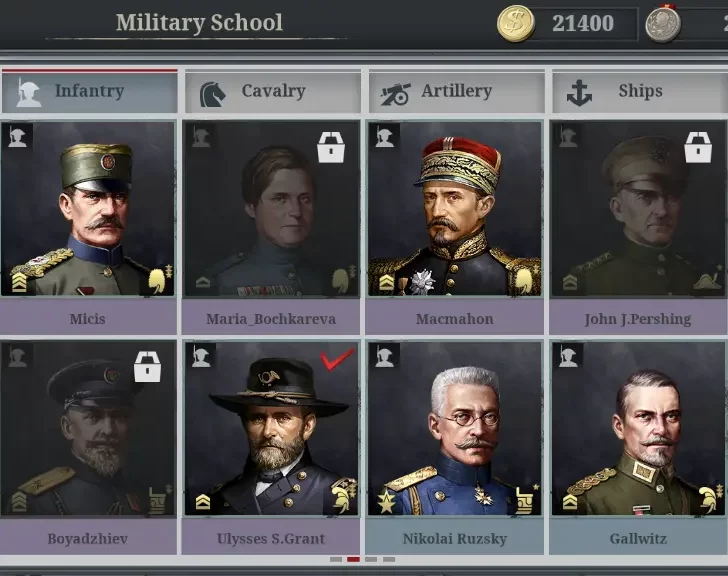Click the gold star rank on Nikolai Ruzsky
Viewport: 728px width, 576px height.
pyautogui.click(x=386, y=503)
